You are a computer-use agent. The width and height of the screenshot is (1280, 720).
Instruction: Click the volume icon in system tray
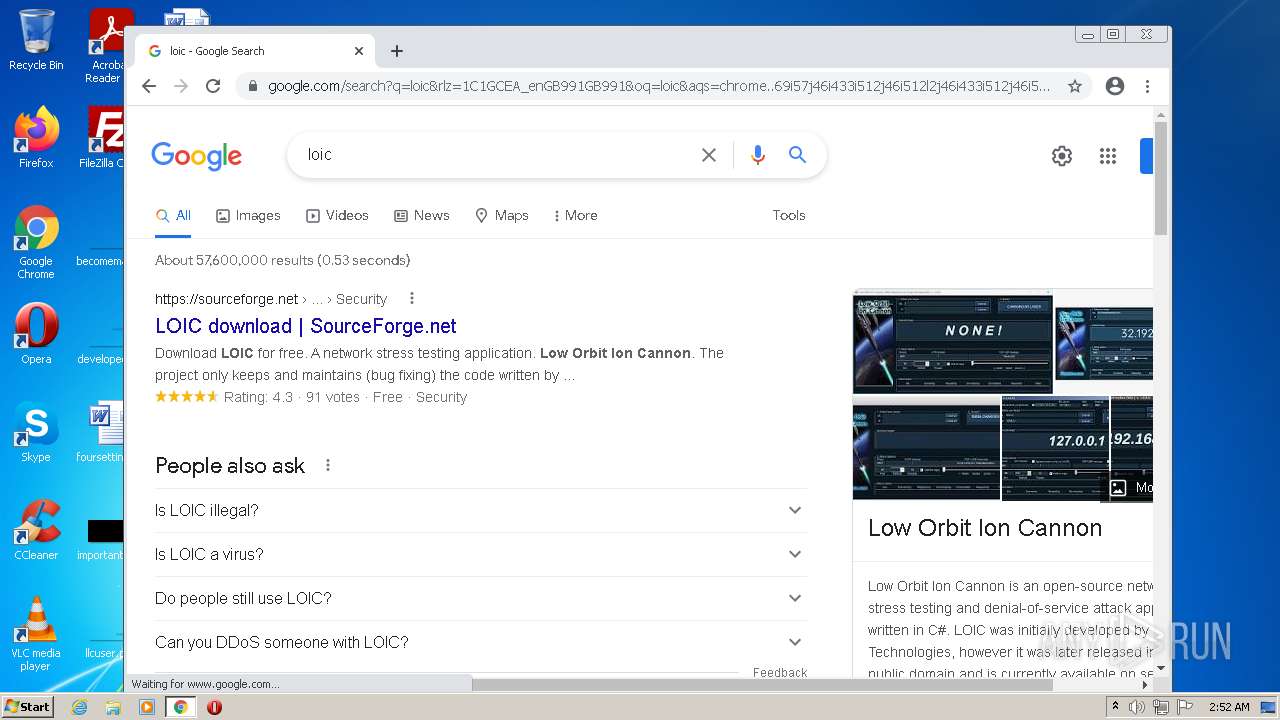coord(1137,707)
